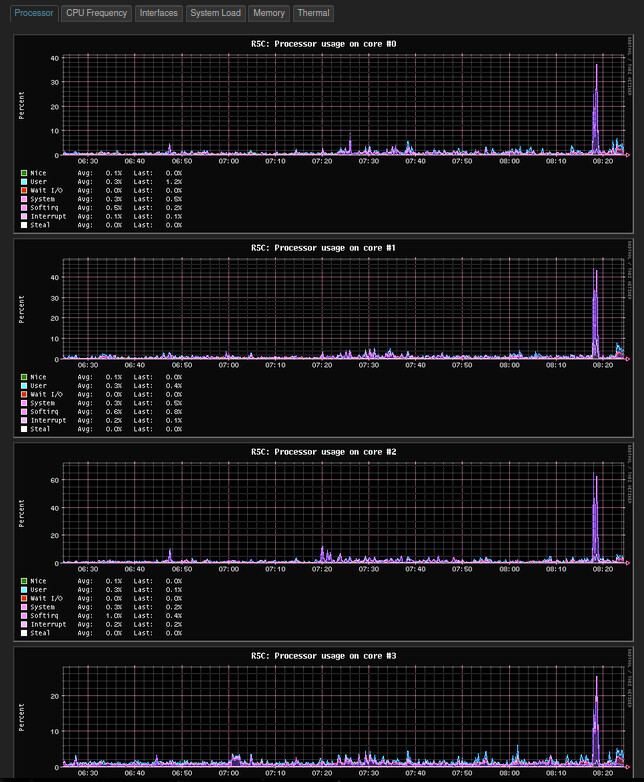The width and height of the screenshot is (644, 782).
Task: Select the System Load tab
Action: tap(215, 13)
